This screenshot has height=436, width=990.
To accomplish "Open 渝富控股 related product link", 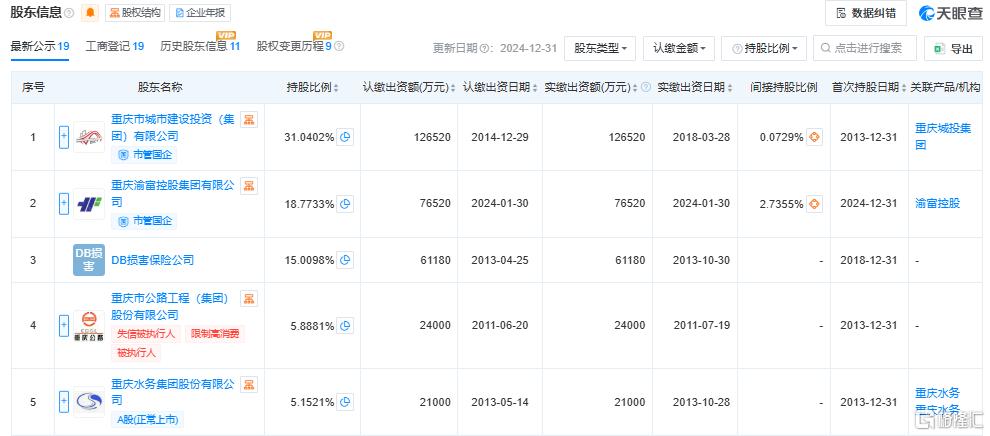I will tap(937, 204).
